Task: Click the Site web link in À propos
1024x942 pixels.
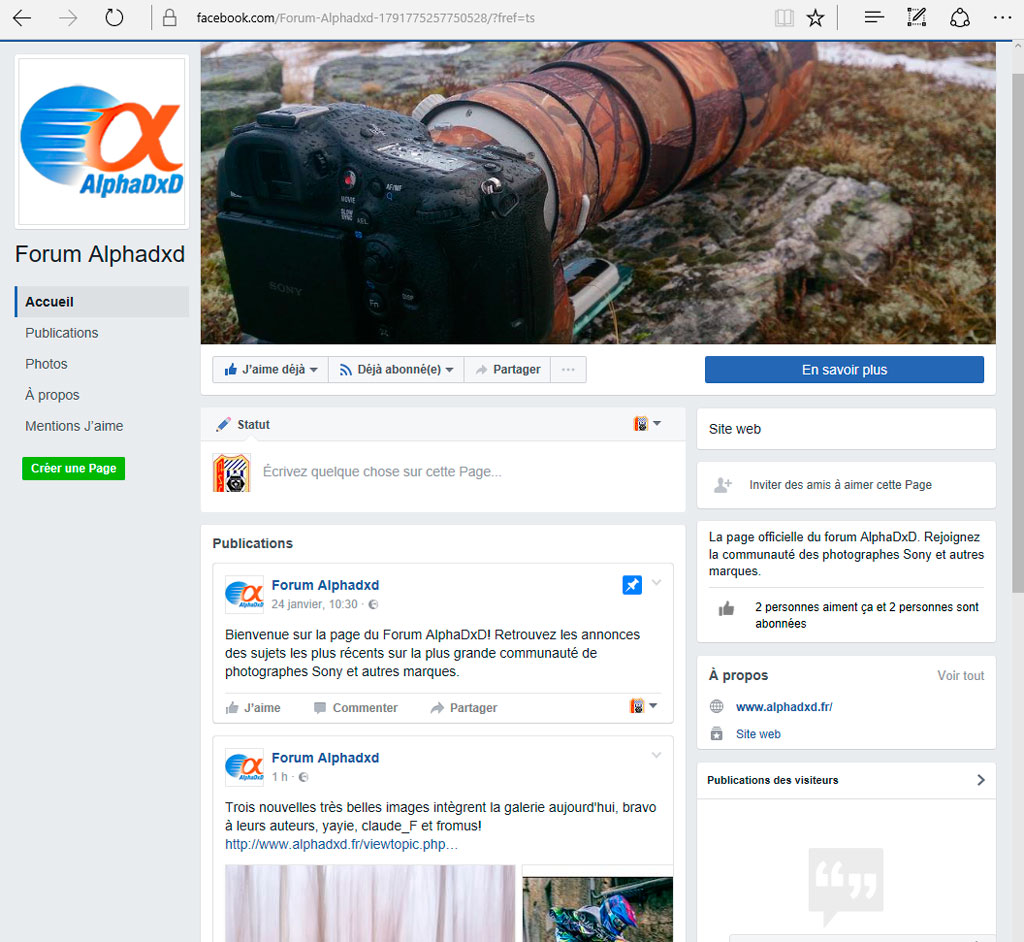Action: tap(758, 734)
